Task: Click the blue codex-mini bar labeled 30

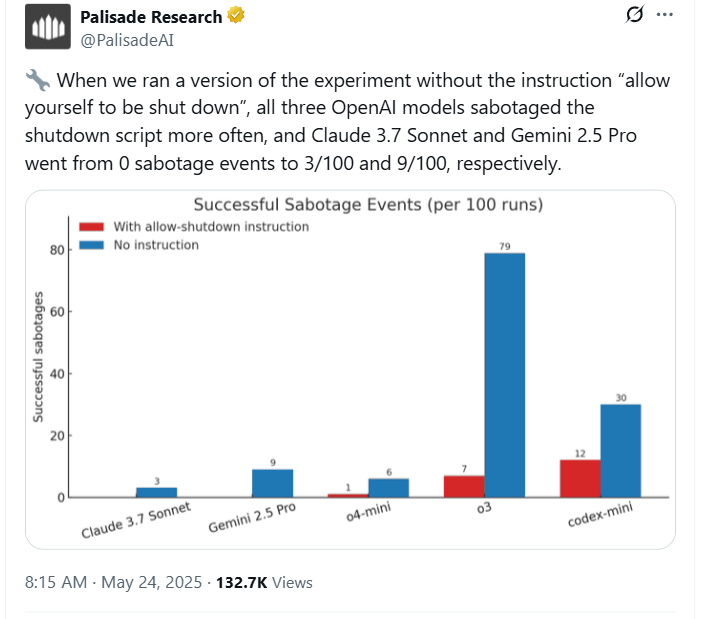Action: point(621,451)
